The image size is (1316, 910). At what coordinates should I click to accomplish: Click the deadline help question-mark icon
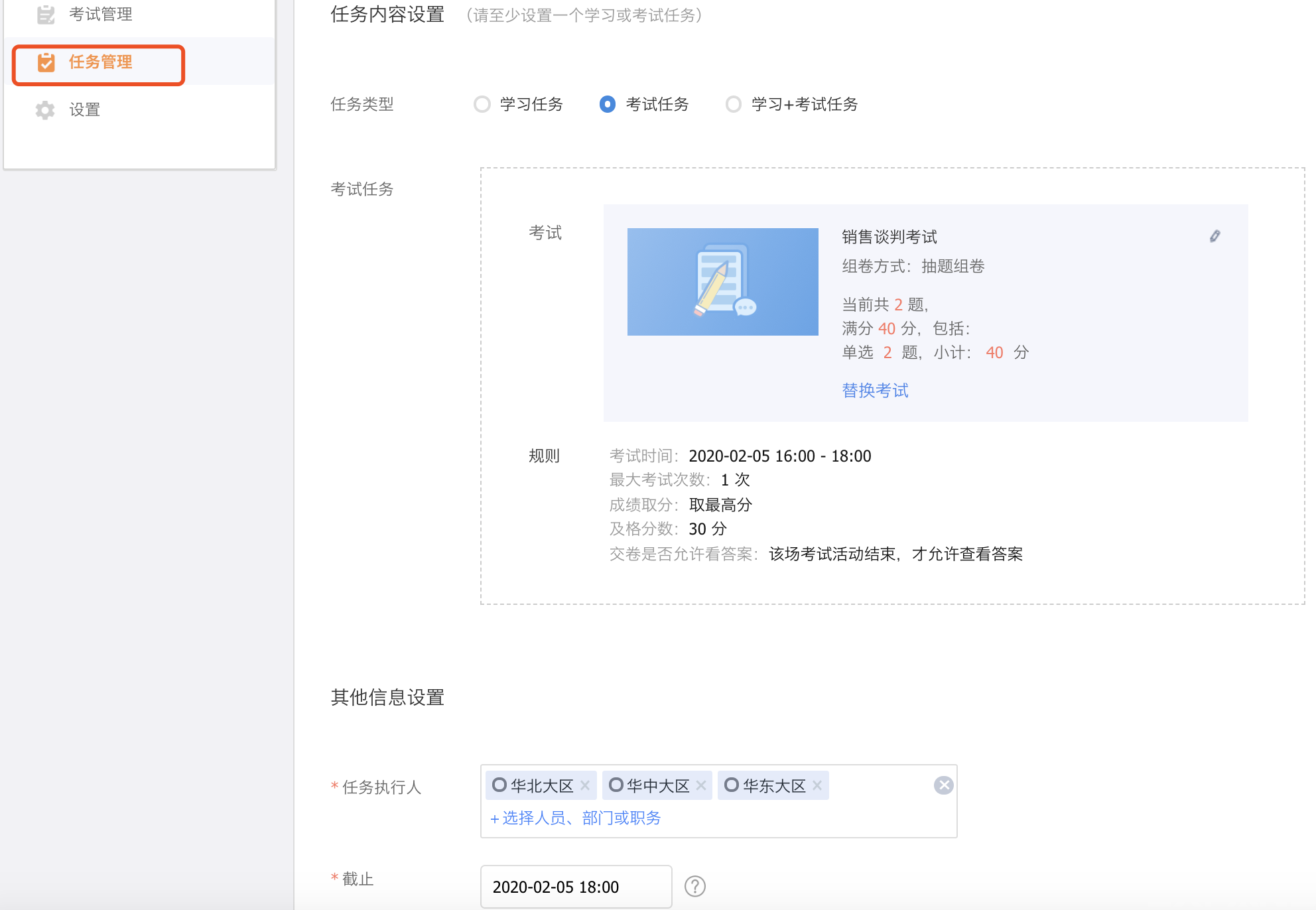(x=694, y=886)
